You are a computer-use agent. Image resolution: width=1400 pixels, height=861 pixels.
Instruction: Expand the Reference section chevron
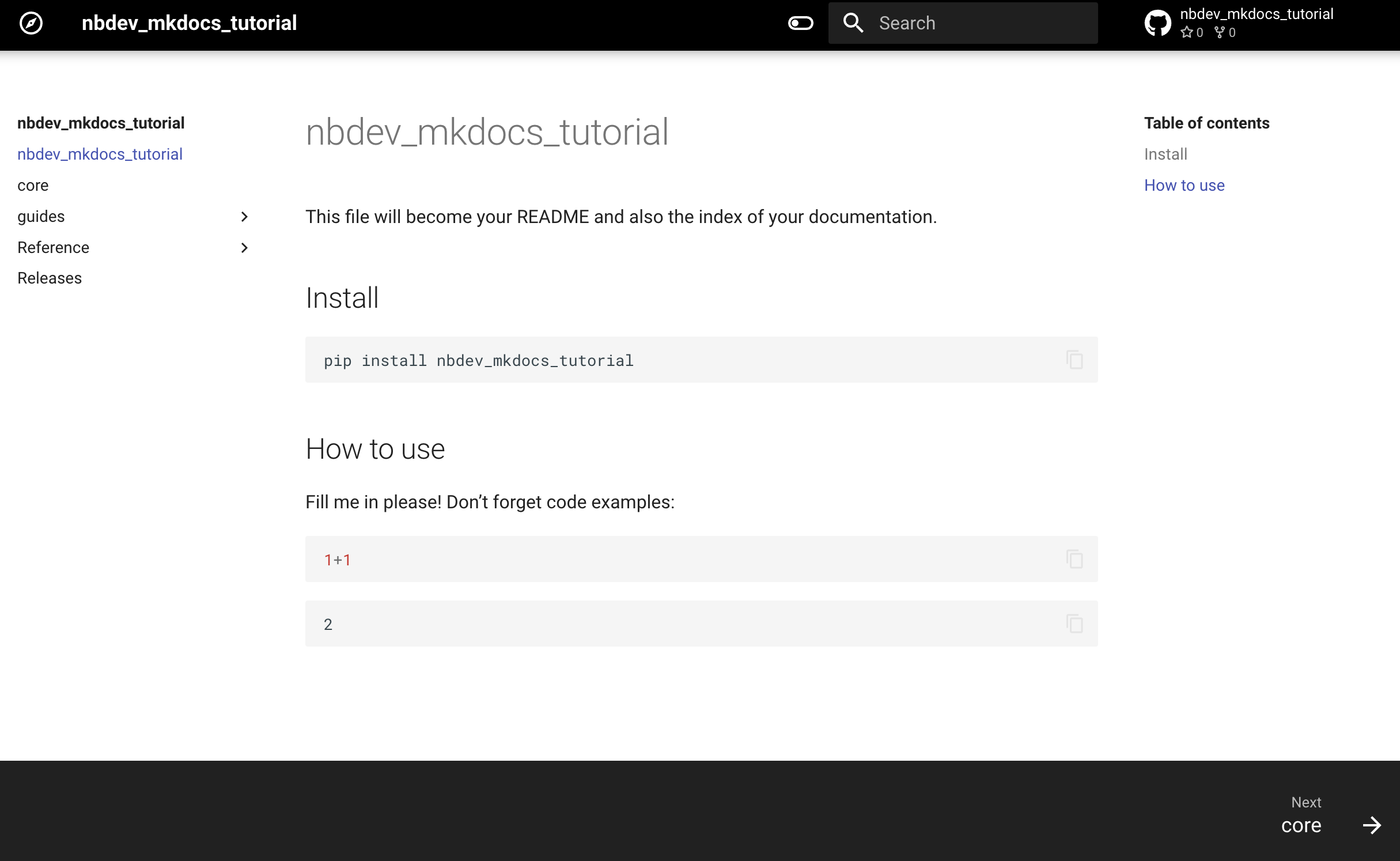click(244, 248)
